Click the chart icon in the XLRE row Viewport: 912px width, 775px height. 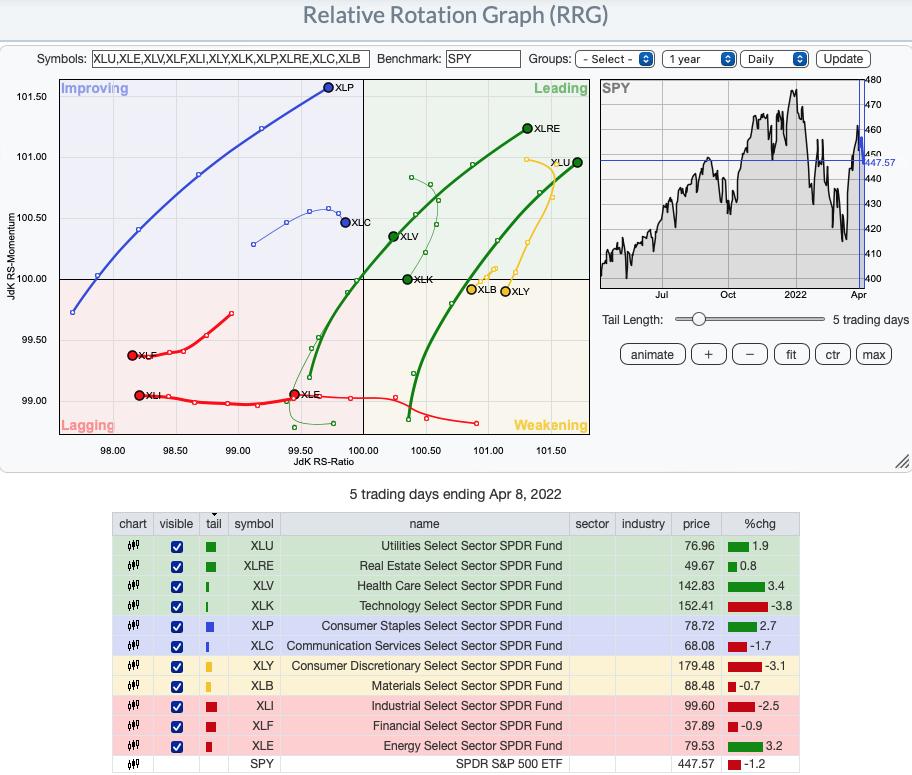132,566
